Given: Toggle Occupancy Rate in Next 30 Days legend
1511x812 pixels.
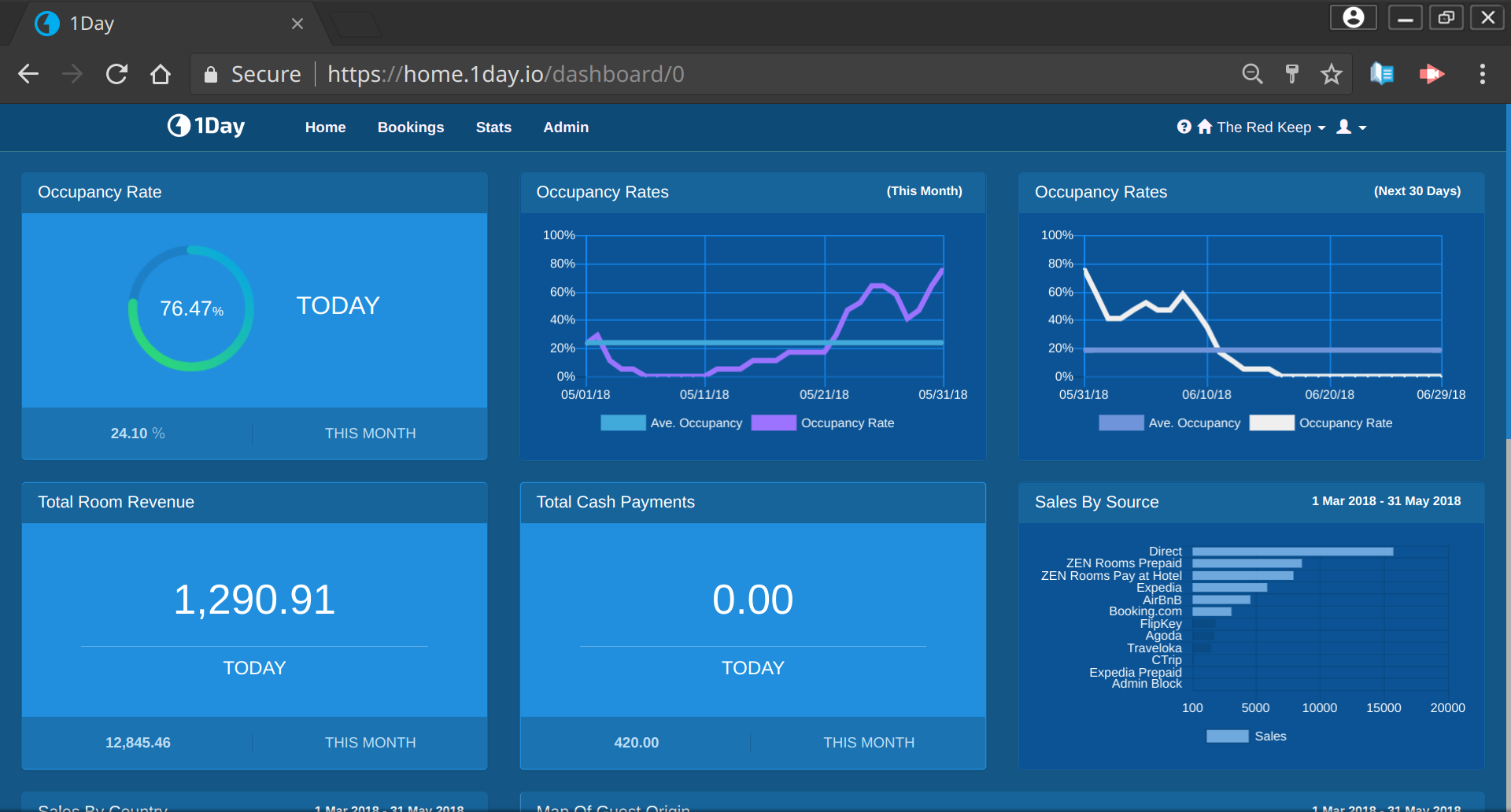Looking at the screenshot, I should [x=1322, y=423].
